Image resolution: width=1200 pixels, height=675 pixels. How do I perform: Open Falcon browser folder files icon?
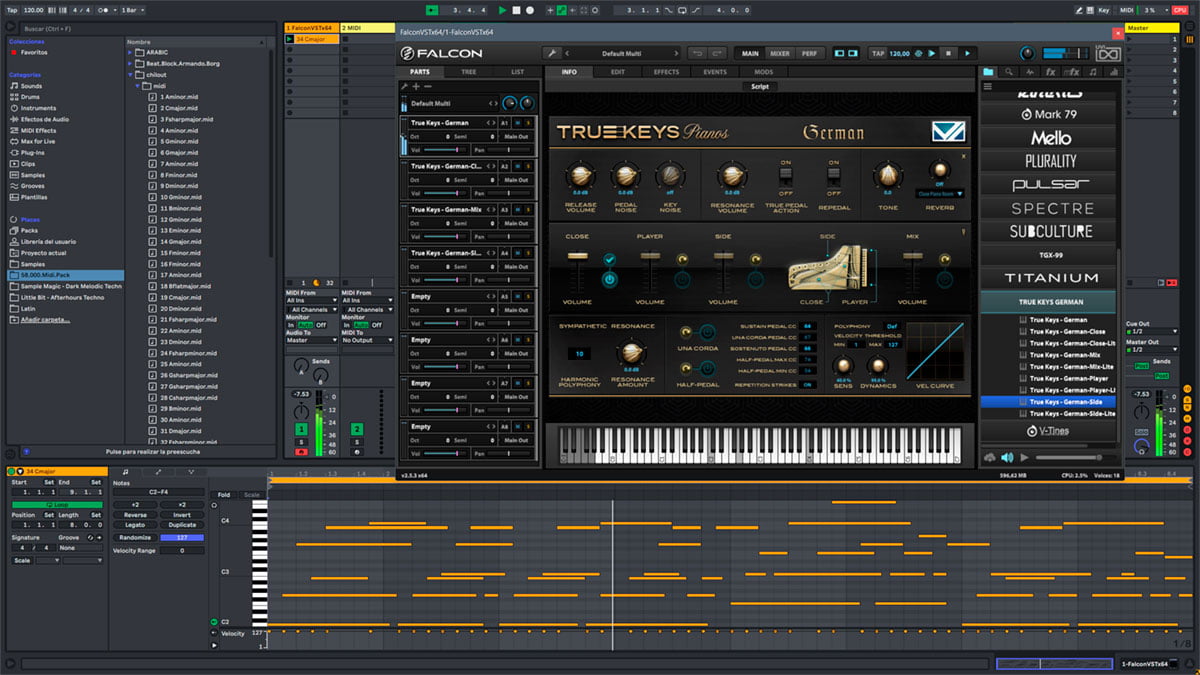coord(989,72)
